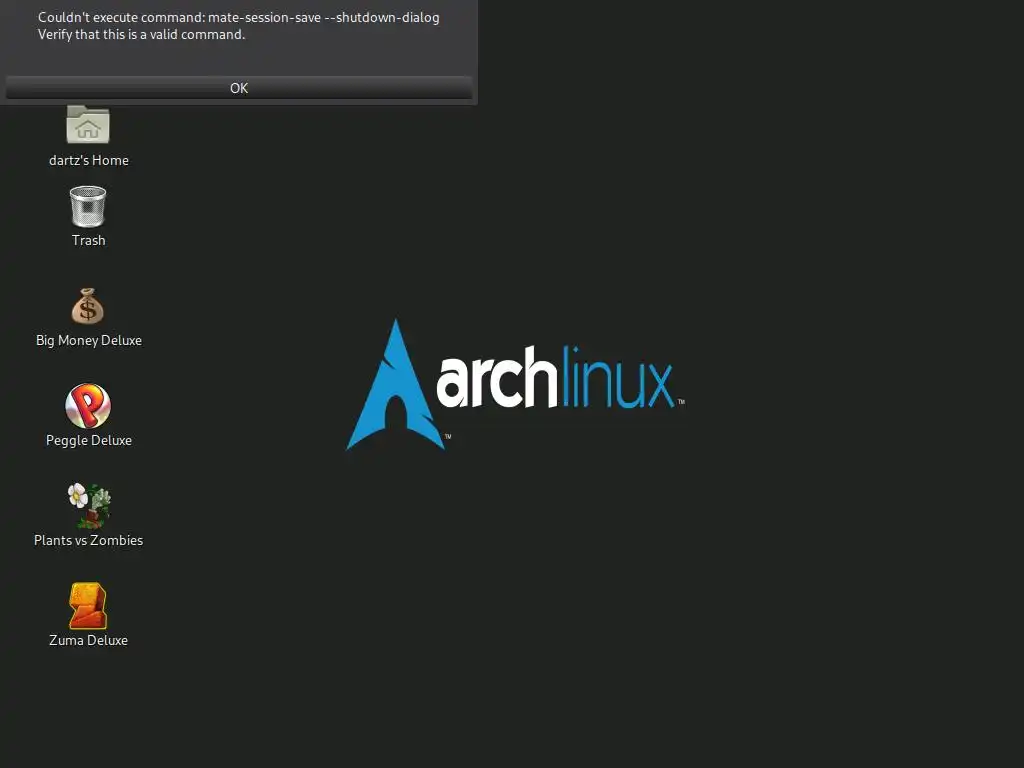The image size is (1024, 768).
Task: Click the "dartz's Home" label text
Action: click(89, 160)
